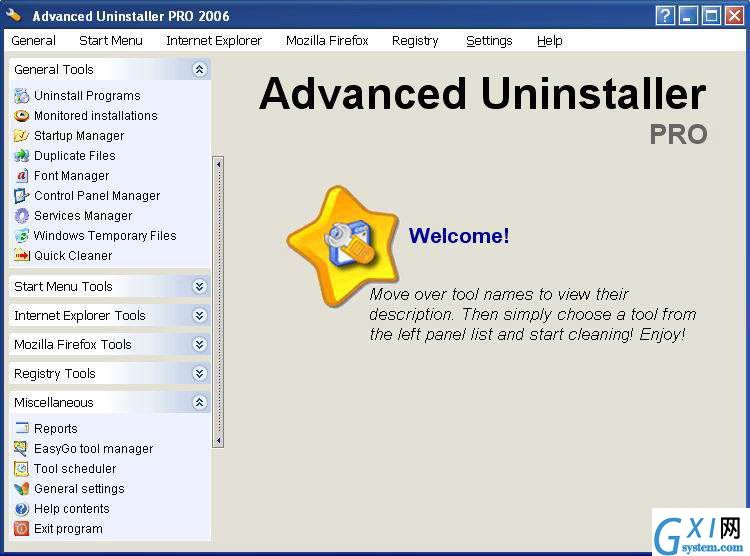Open the Internet Explorer menu
The image size is (750, 556).
tap(214, 41)
